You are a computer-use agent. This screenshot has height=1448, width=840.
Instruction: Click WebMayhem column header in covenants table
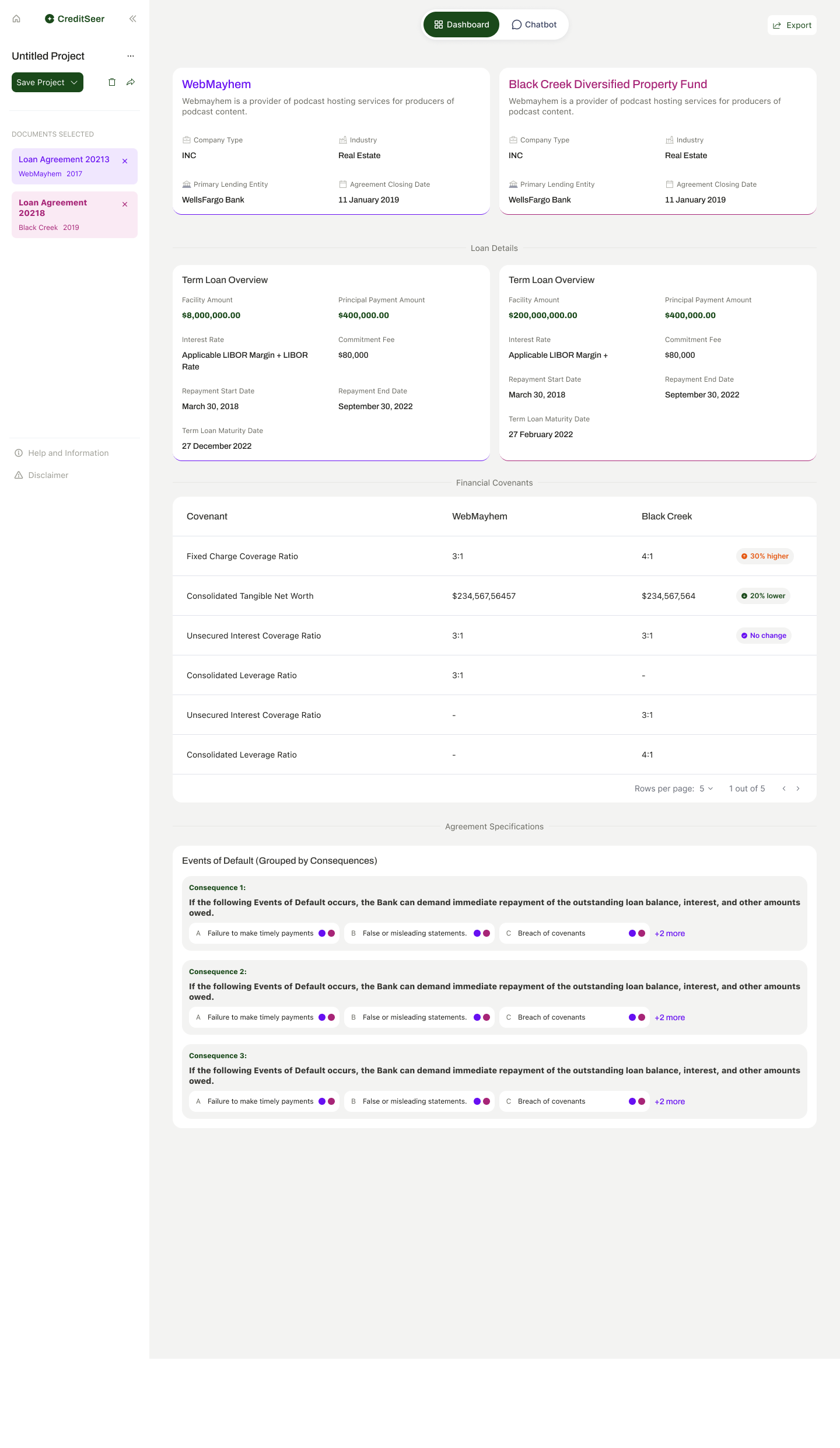pyautogui.click(x=480, y=517)
